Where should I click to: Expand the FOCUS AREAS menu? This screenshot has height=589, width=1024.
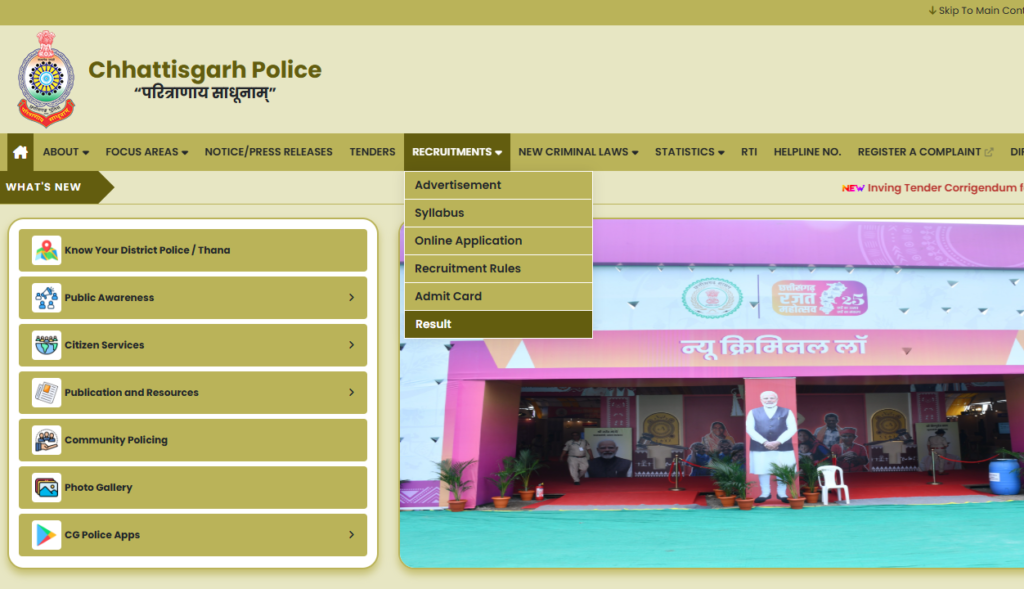click(146, 151)
